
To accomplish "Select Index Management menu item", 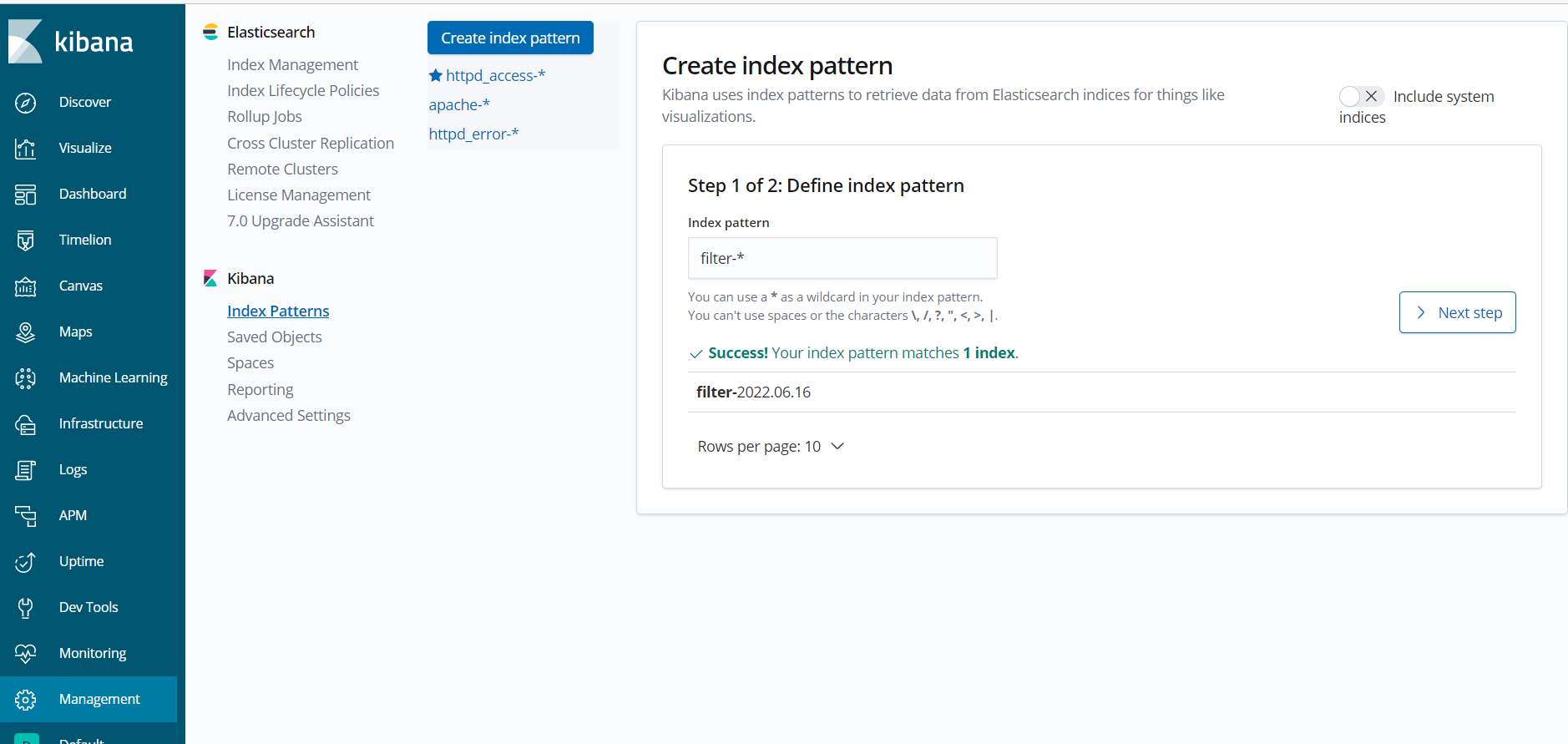I will pos(292,65).
